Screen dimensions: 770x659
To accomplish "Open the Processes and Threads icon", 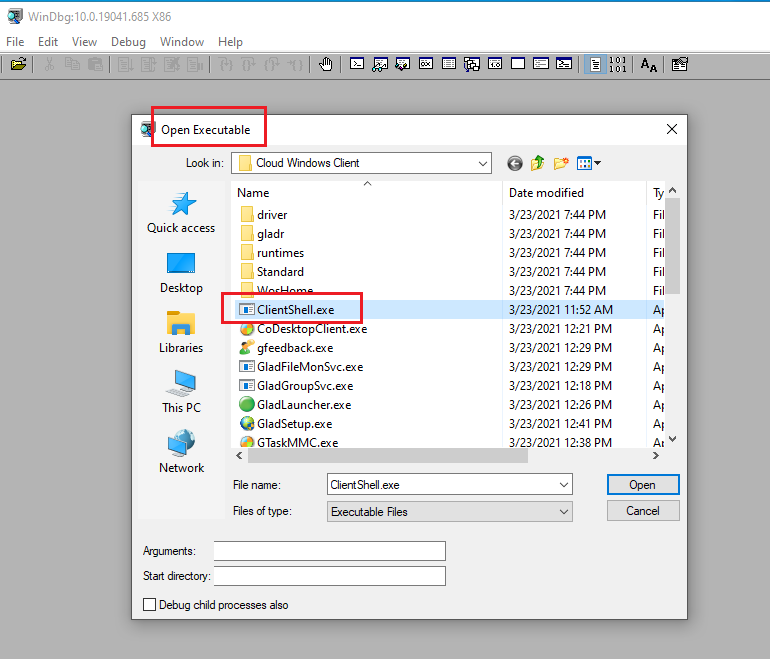I will coord(541,64).
